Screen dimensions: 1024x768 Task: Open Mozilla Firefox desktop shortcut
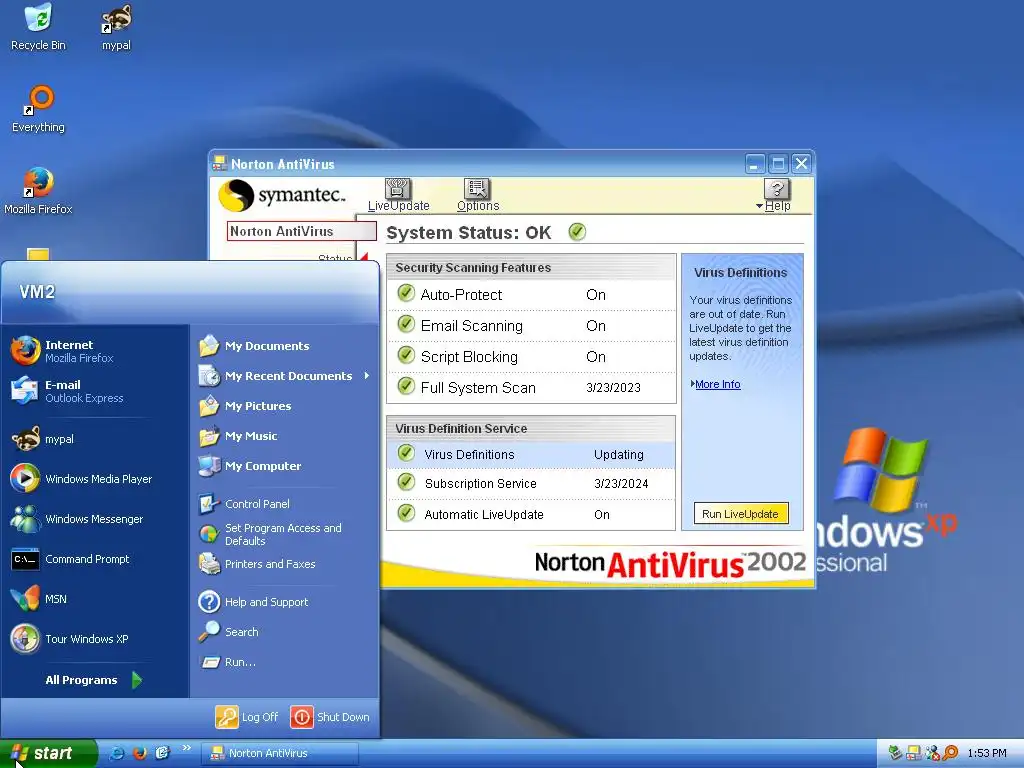click(39, 191)
